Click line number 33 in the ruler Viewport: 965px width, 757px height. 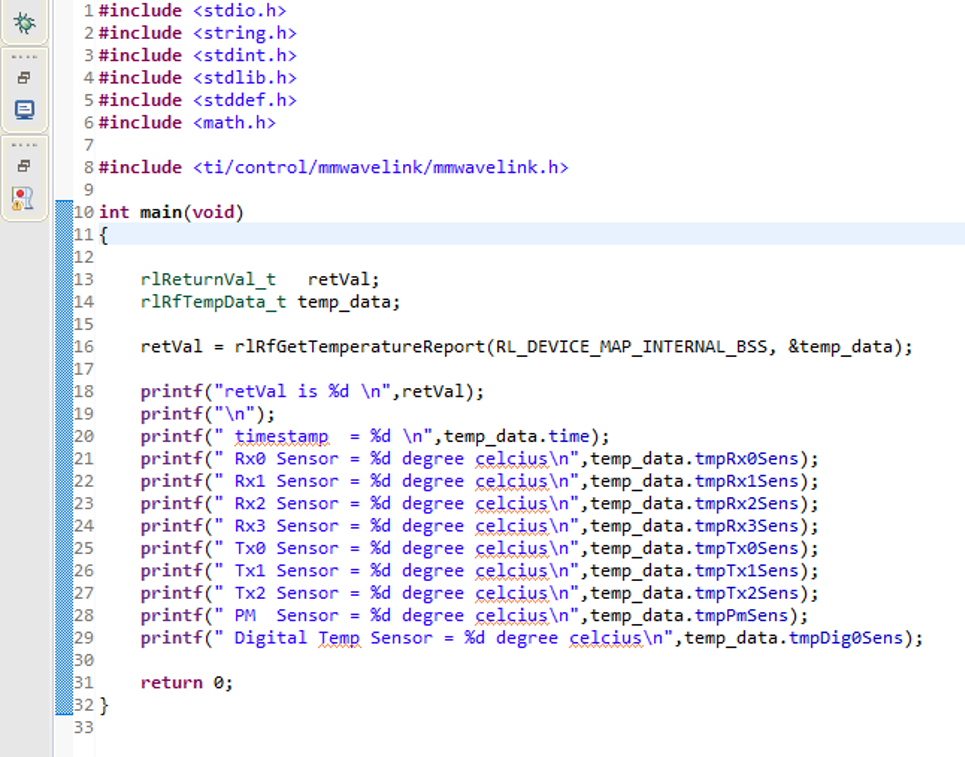(x=84, y=727)
